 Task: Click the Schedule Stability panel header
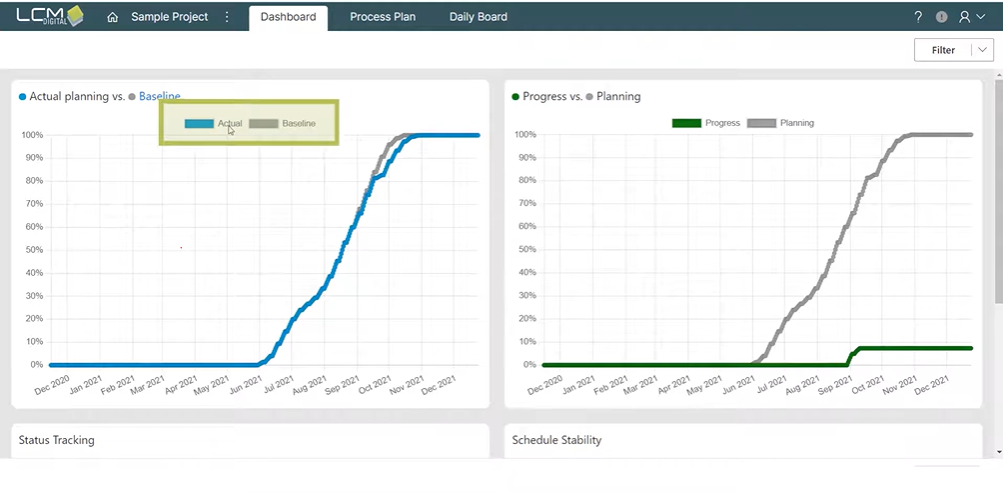point(557,440)
